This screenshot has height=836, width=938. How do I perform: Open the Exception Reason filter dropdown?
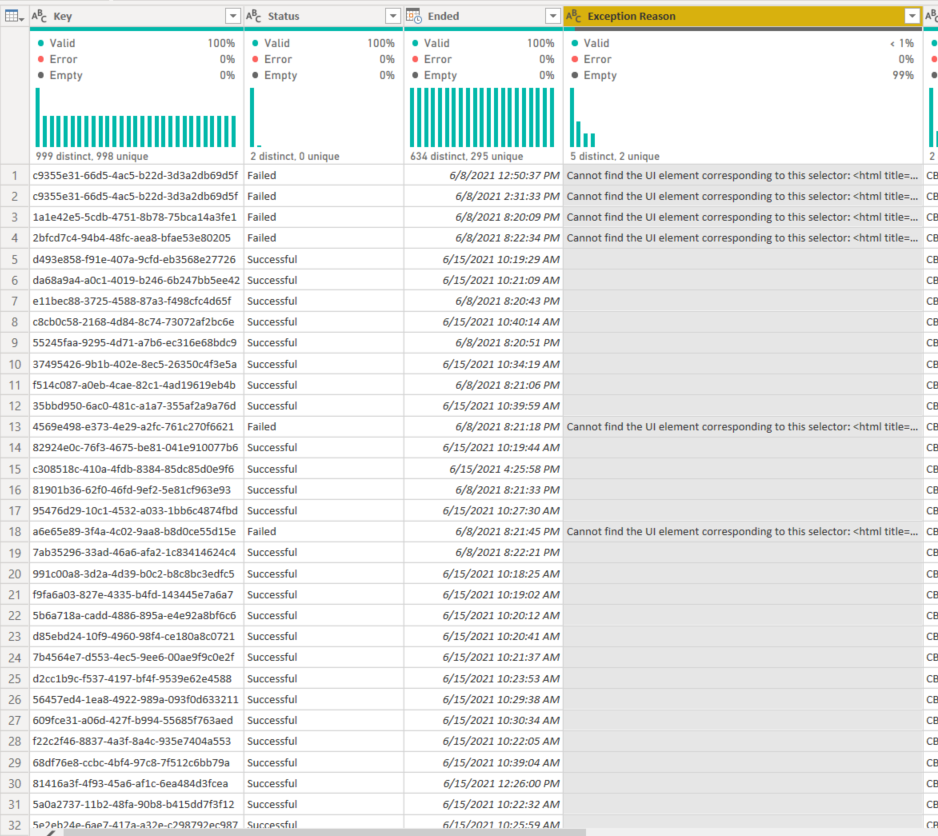(912, 16)
